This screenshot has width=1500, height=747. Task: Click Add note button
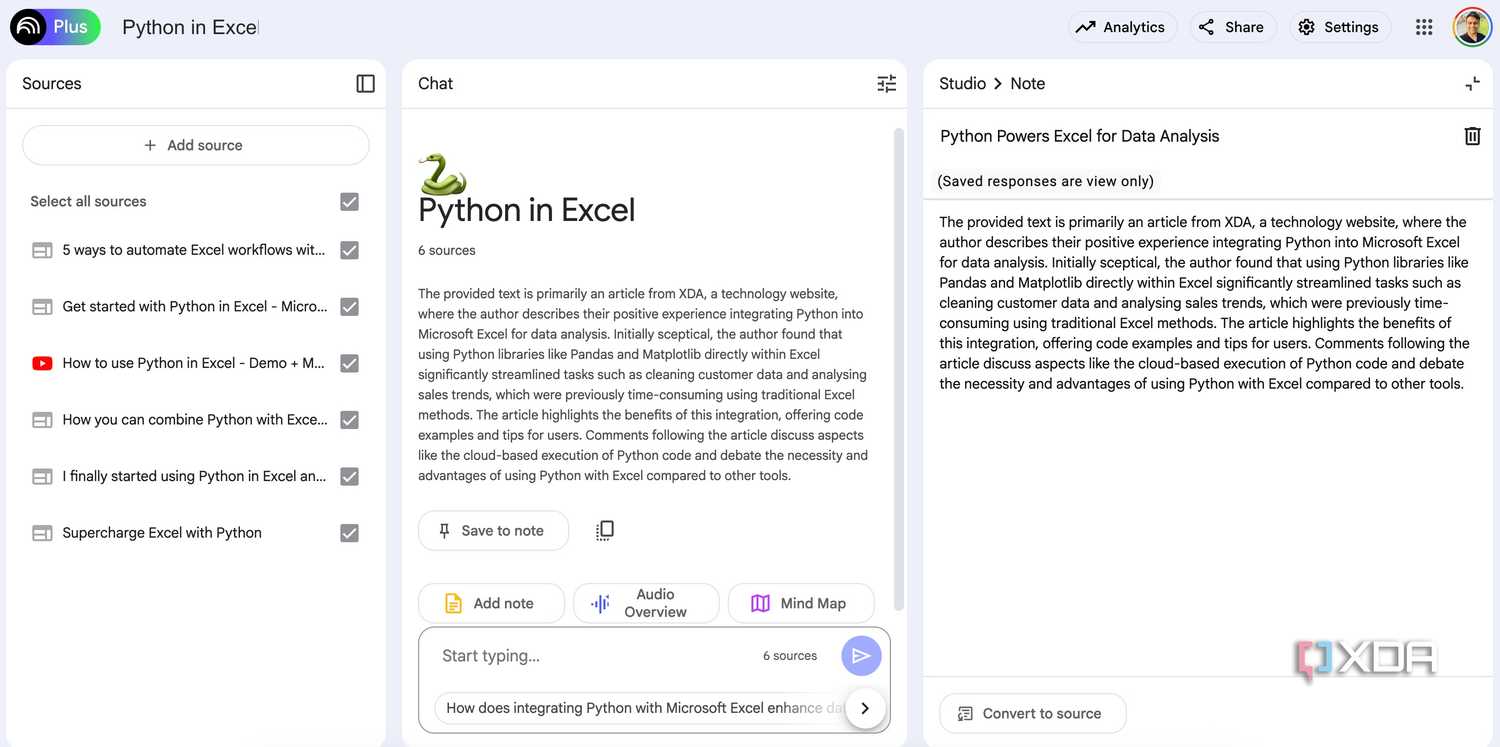click(491, 603)
